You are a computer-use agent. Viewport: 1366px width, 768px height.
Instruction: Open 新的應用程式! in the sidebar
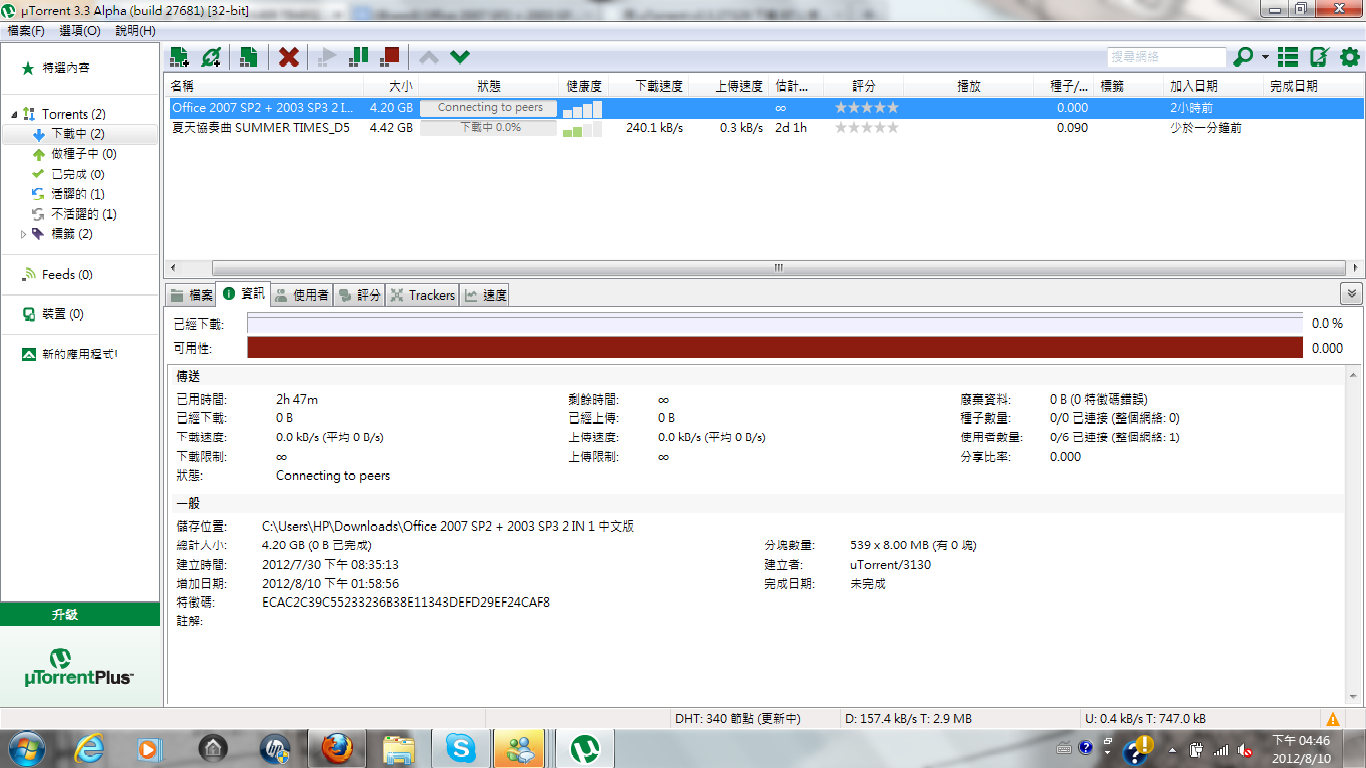pyautogui.click(x=79, y=354)
